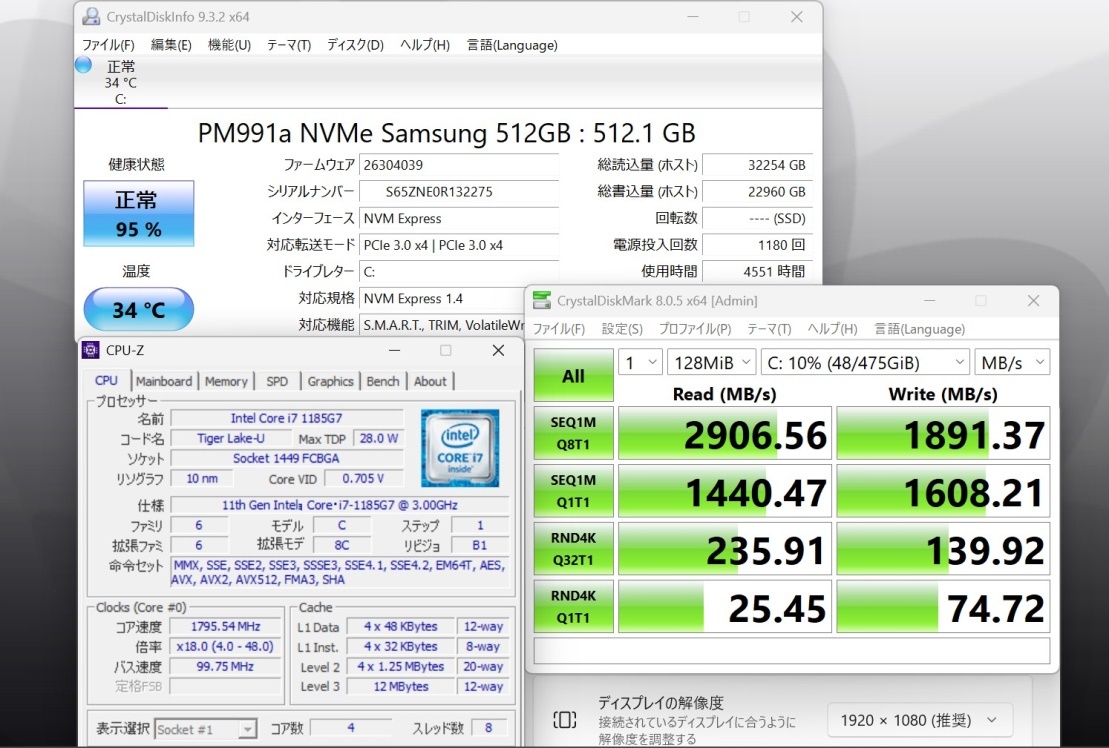Open プロファイル(P) menu in CrystalDiskMark
The width and height of the screenshot is (1109, 748).
(695, 329)
